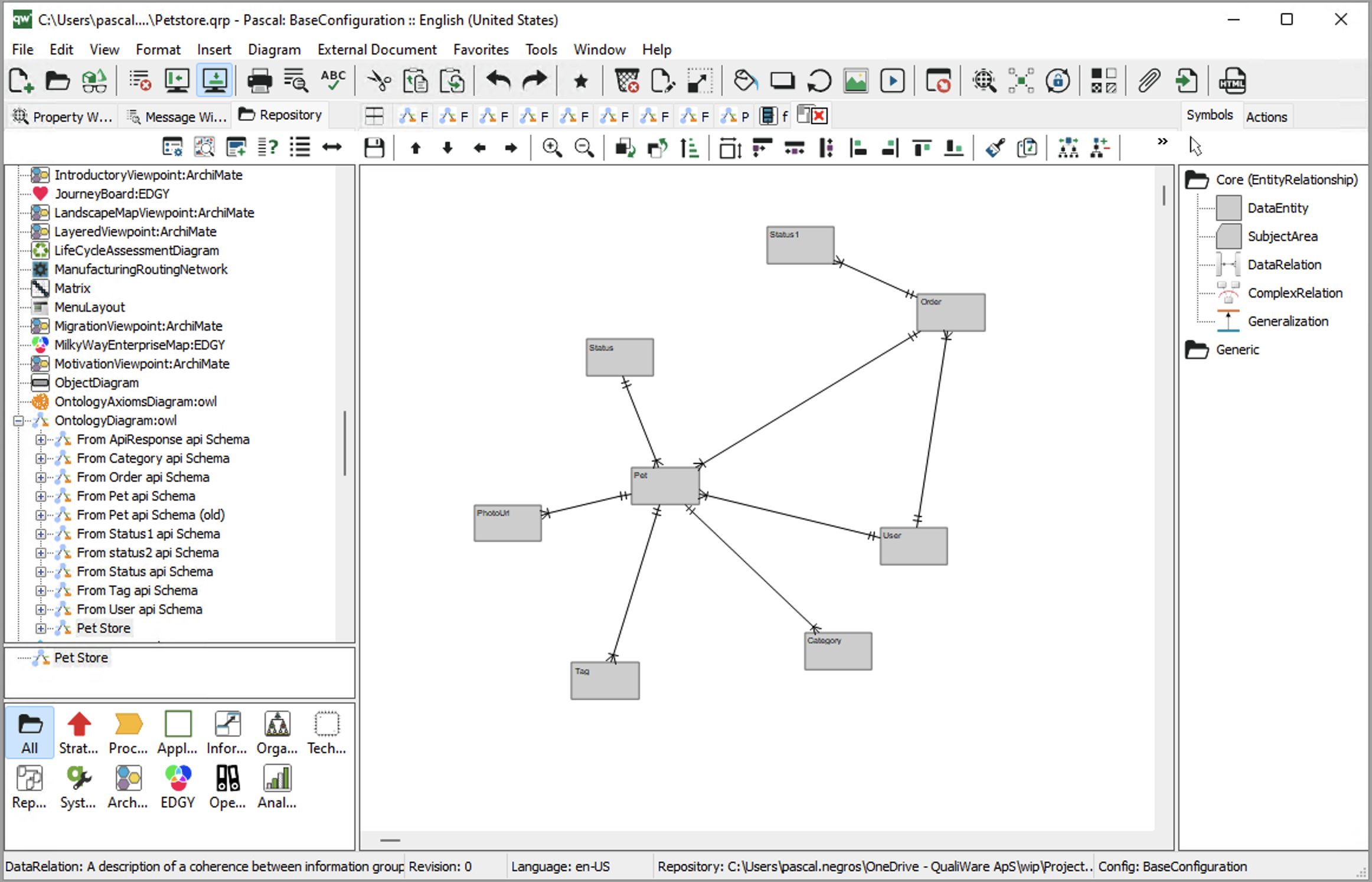Select the Generalization symbol
Viewport: 1372px width, 882px height.
pos(1288,321)
